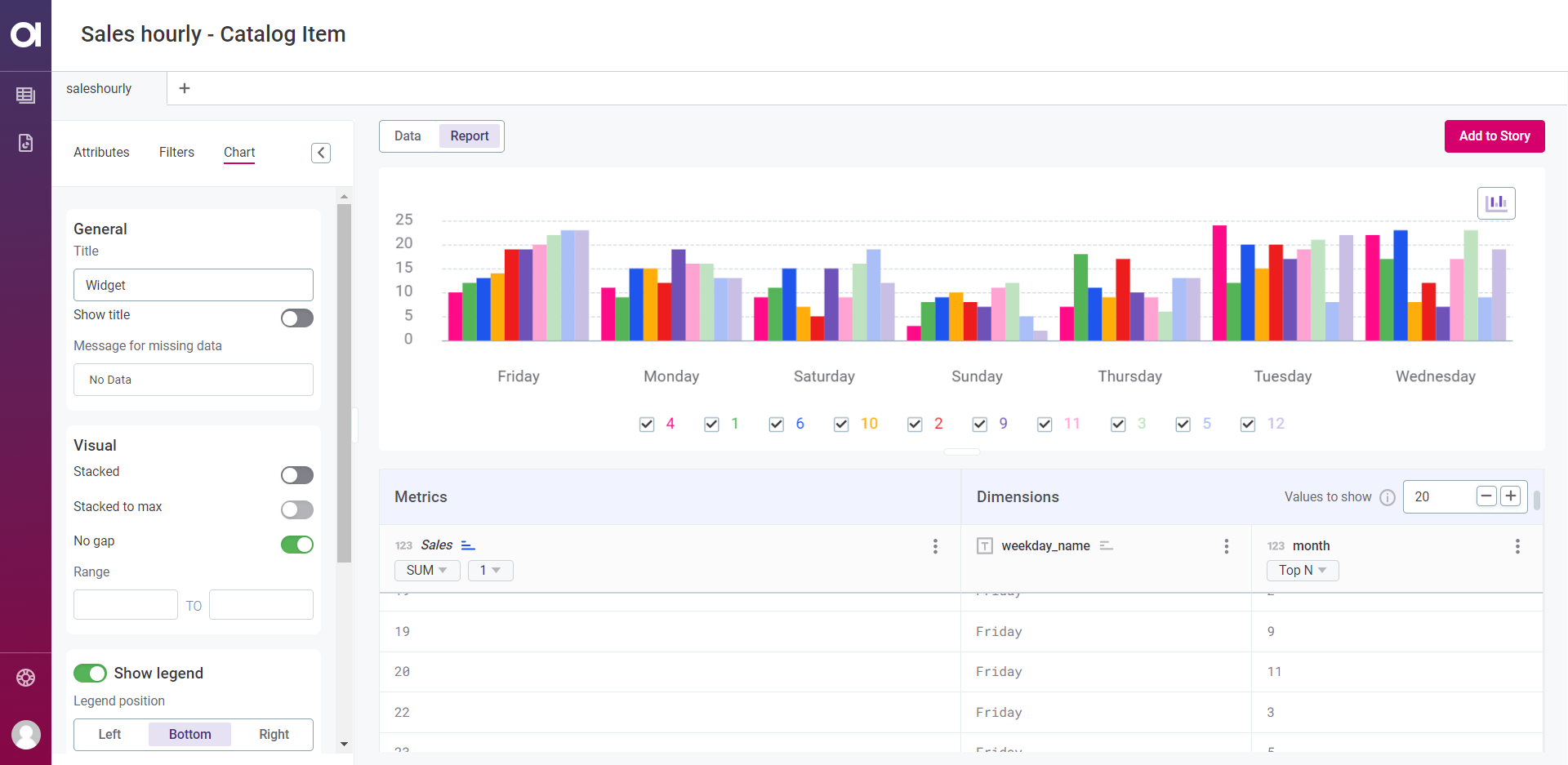The width and height of the screenshot is (1568, 765).
Task: Collapse the settings panel with the left chevron
Action: [x=321, y=153]
